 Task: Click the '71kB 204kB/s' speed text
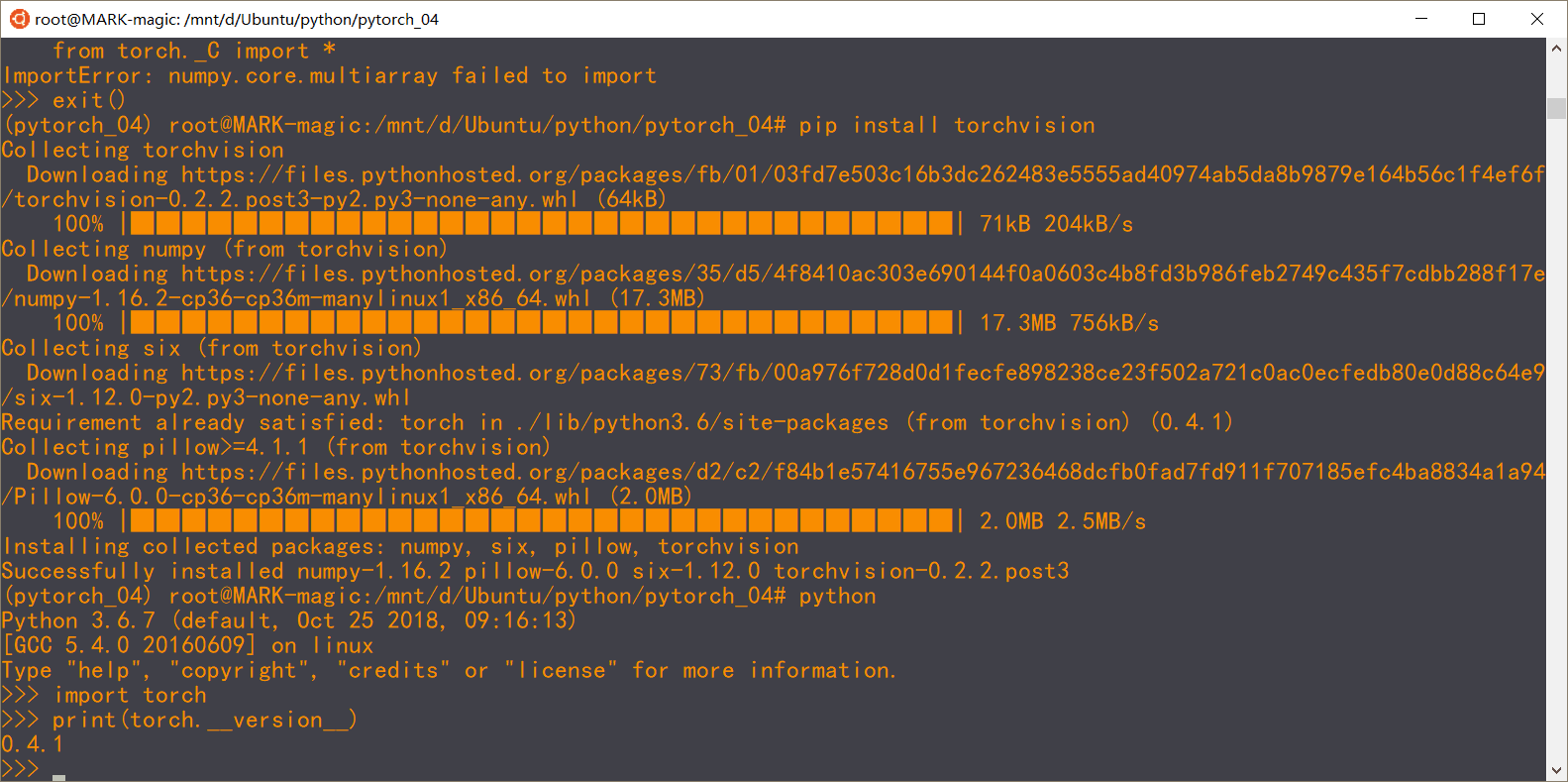click(x=1056, y=224)
